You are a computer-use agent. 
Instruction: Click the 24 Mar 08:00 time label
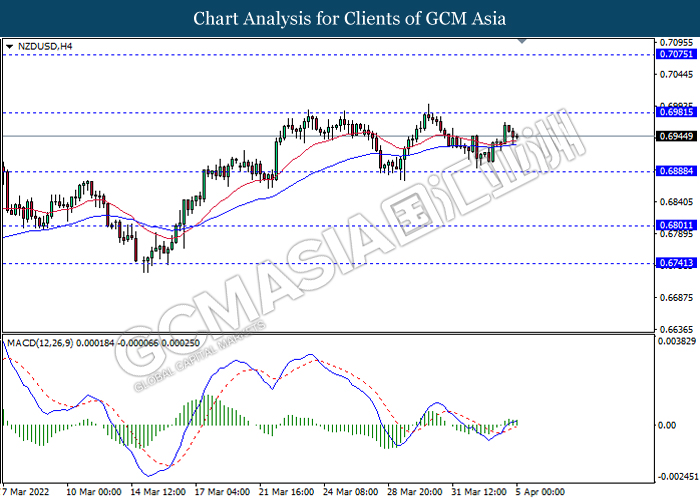point(351,492)
